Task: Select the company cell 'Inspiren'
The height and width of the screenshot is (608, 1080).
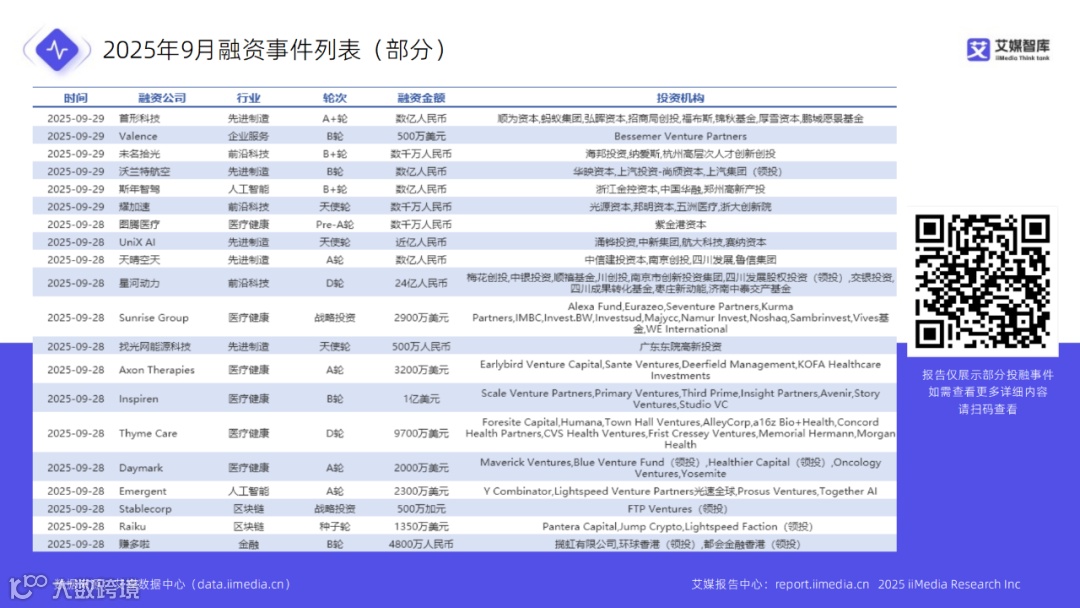Action: click(x=138, y=399)
